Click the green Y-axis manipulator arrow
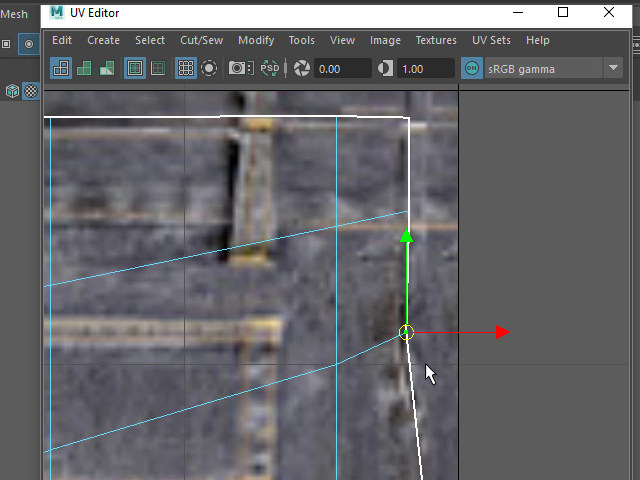 [x=406, y=237]
